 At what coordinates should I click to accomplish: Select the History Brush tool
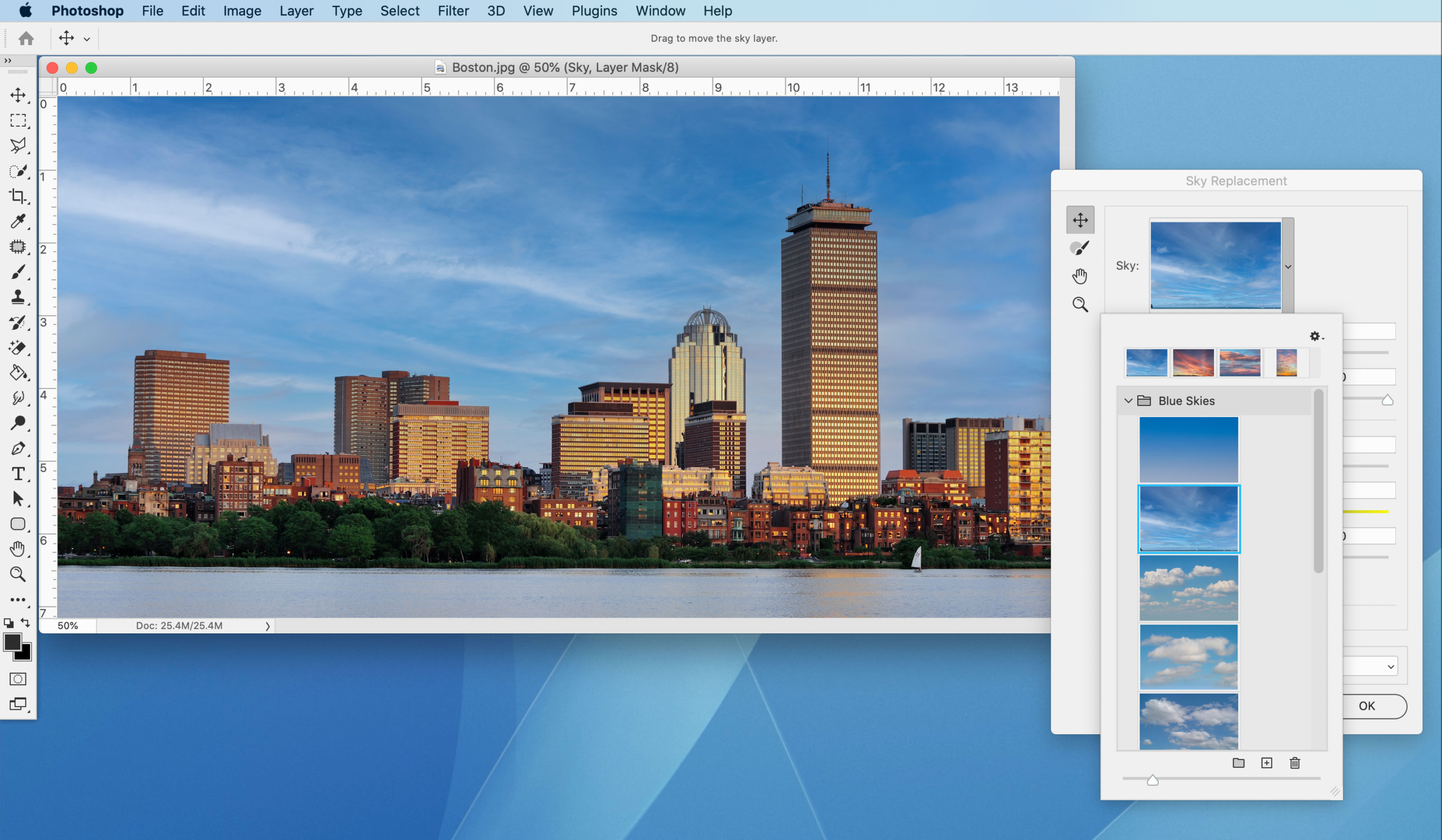pos(17,323)
